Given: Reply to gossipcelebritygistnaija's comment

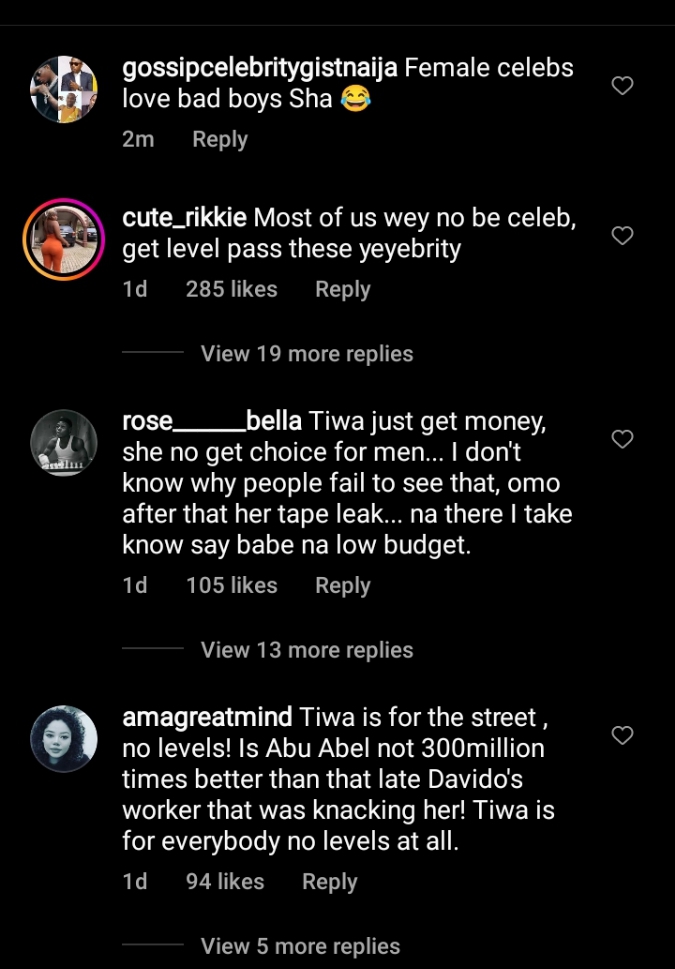Looking at the screenshot, I should coord(220,140).
